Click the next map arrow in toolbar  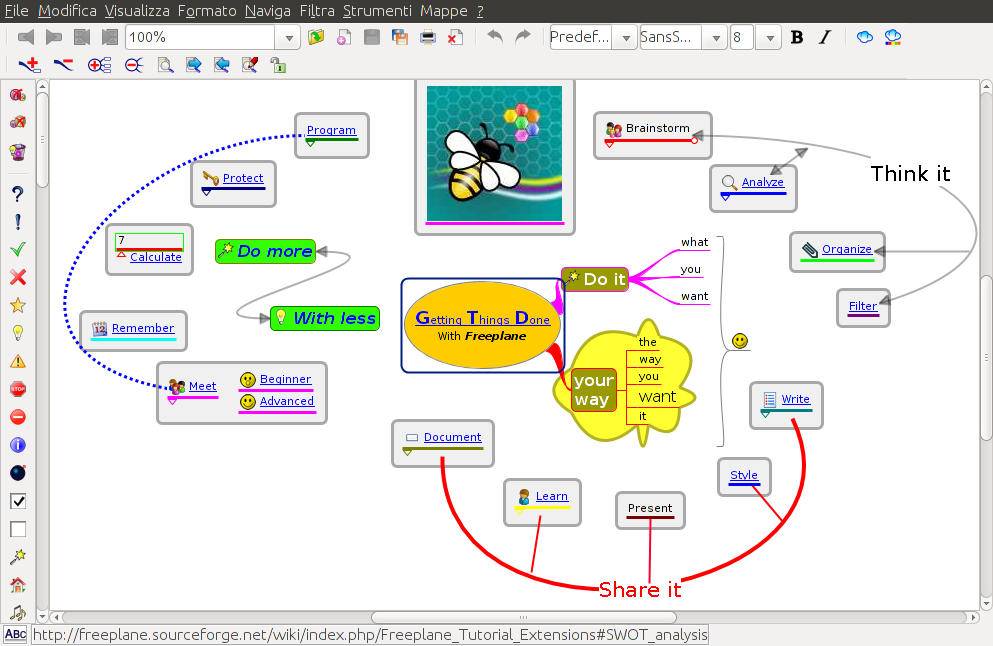(x=54, y=37)
